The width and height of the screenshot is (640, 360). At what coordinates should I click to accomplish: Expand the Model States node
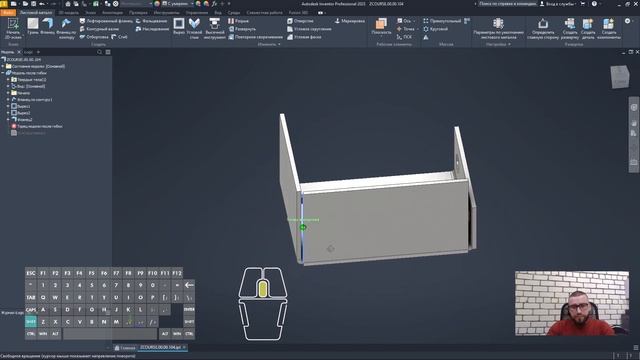click(x=3, y=66)
